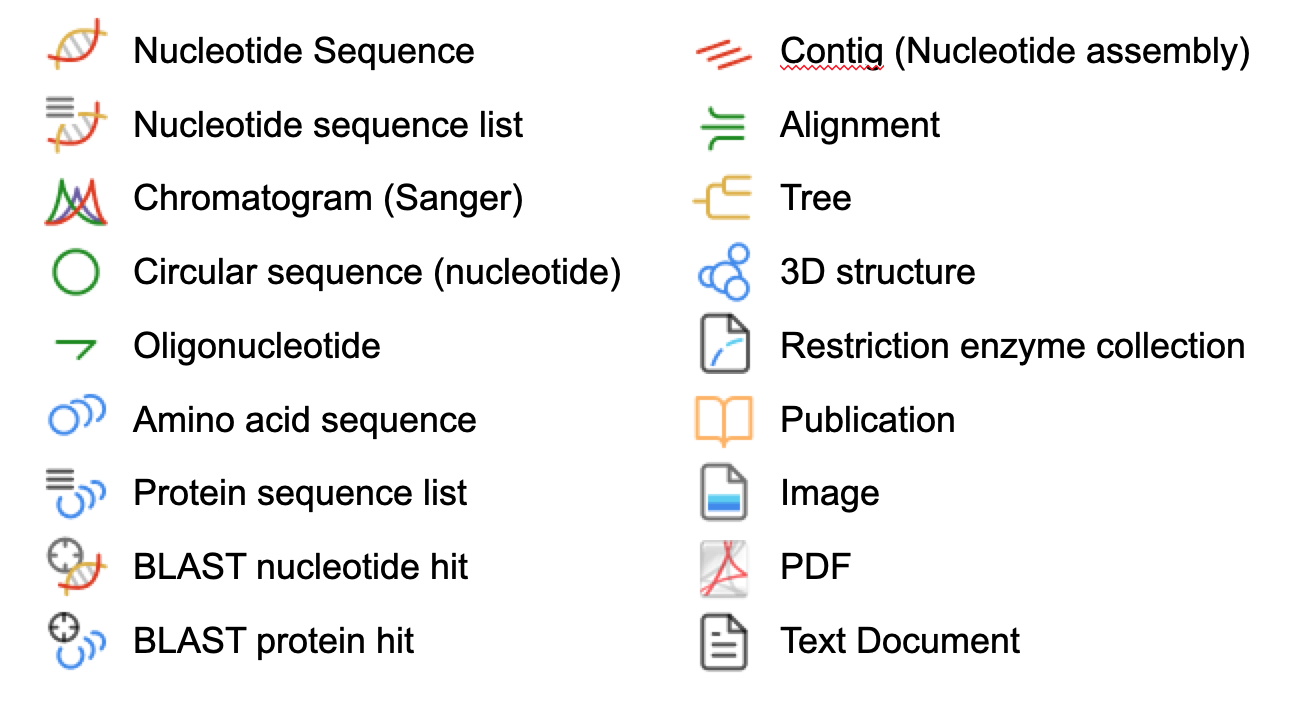The image size is (1304, 714).
Task: Click the red PDF icon
Action: pyautogui.click(x=724, y=567)
